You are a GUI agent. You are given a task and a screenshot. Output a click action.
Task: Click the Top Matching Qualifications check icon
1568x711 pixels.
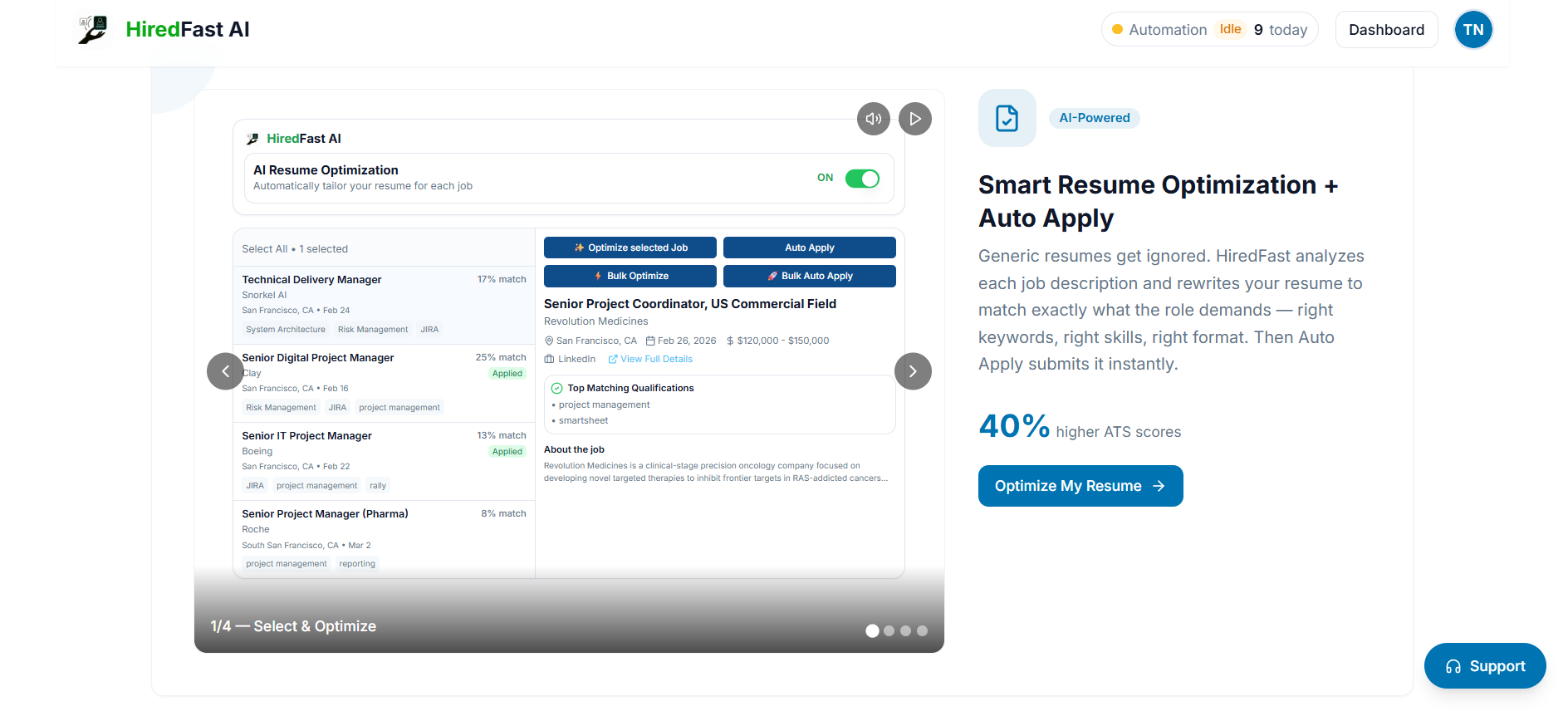pyautogui.click(x=557, y=388)
